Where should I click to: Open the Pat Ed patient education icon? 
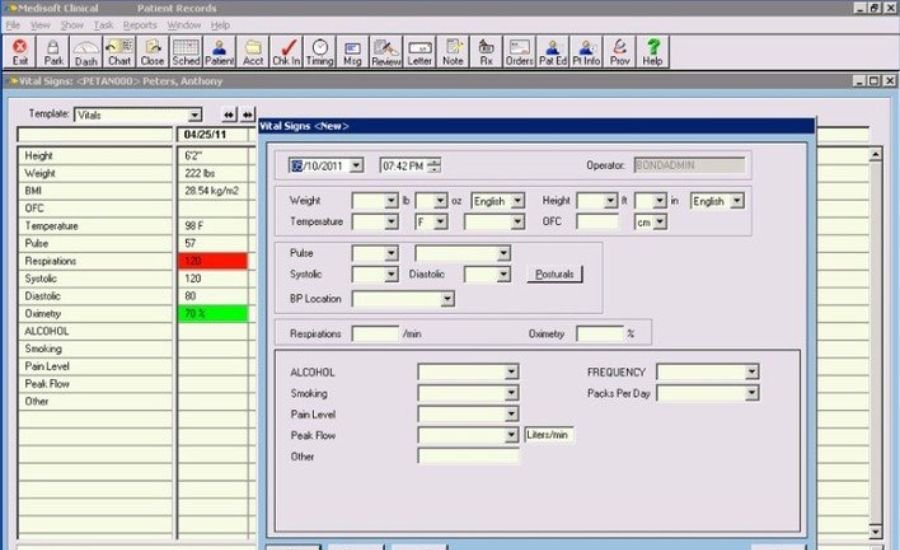(553, 52)
